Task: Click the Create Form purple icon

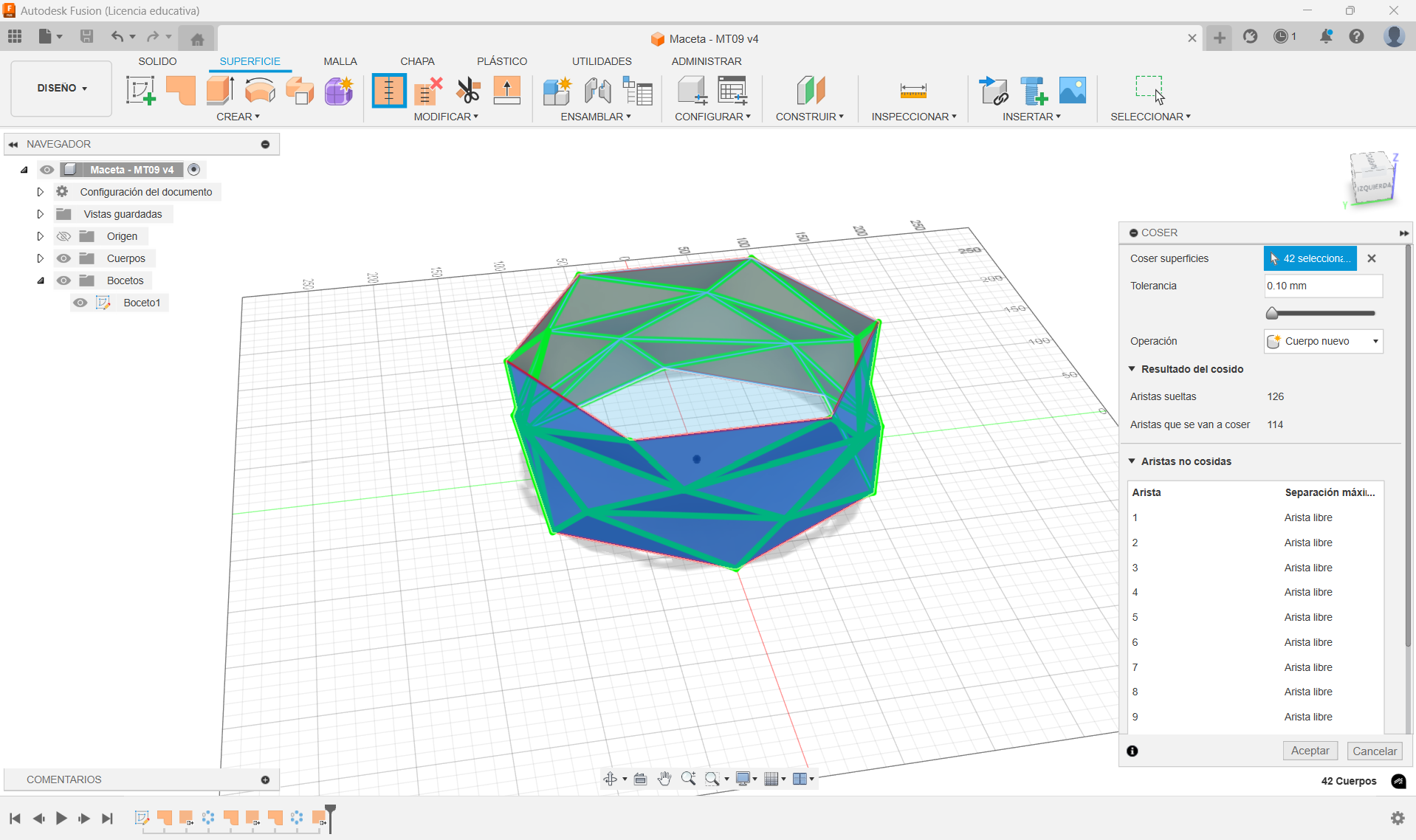Action: [339, 91]
